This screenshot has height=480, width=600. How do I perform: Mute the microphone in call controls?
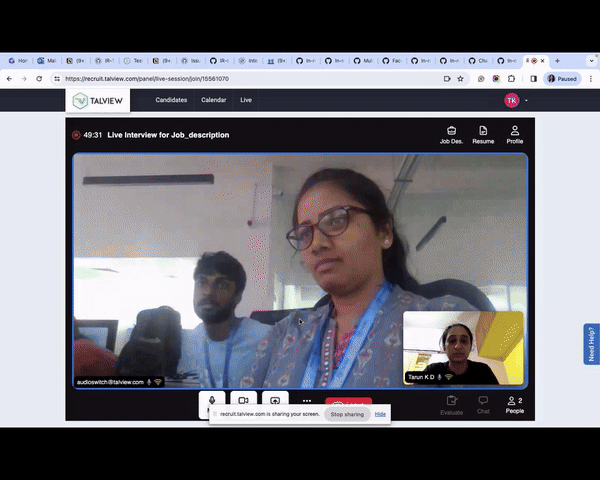tap(212, 401)
